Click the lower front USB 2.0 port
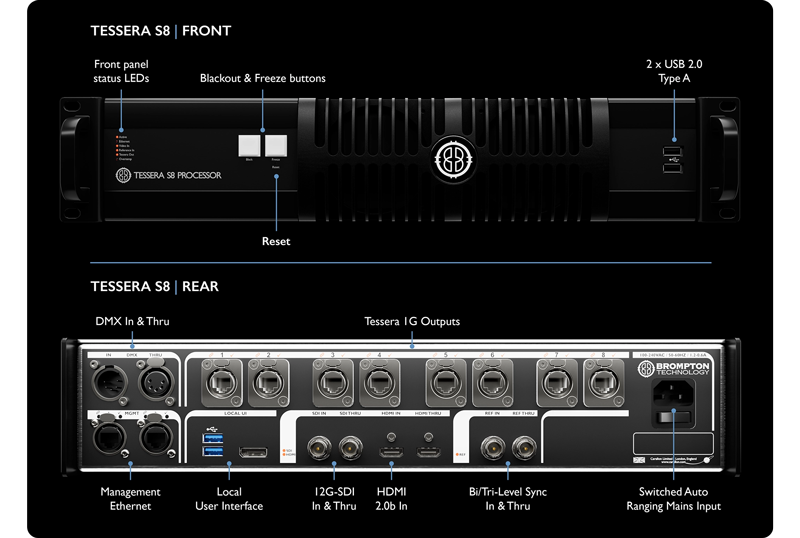 click(672, 167)
